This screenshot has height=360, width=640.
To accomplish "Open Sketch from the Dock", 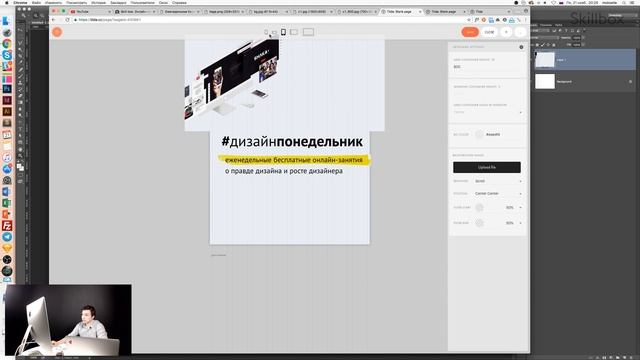I will (7, 248).
